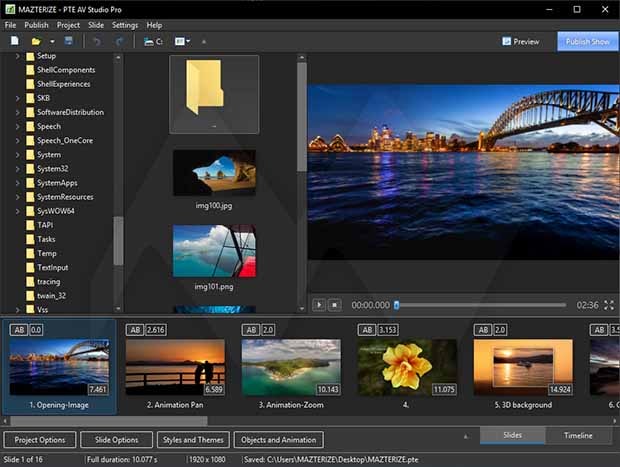
Task: Click the Save project icon
Action: [68, 41]
